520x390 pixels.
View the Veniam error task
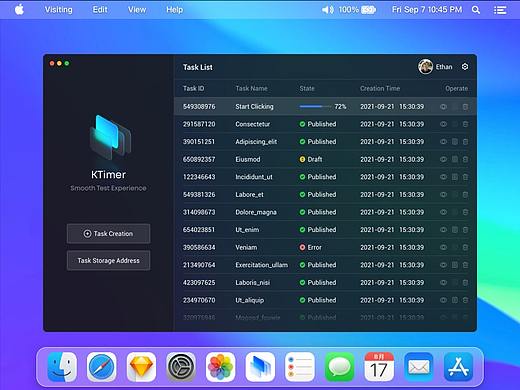pos(443,247)
